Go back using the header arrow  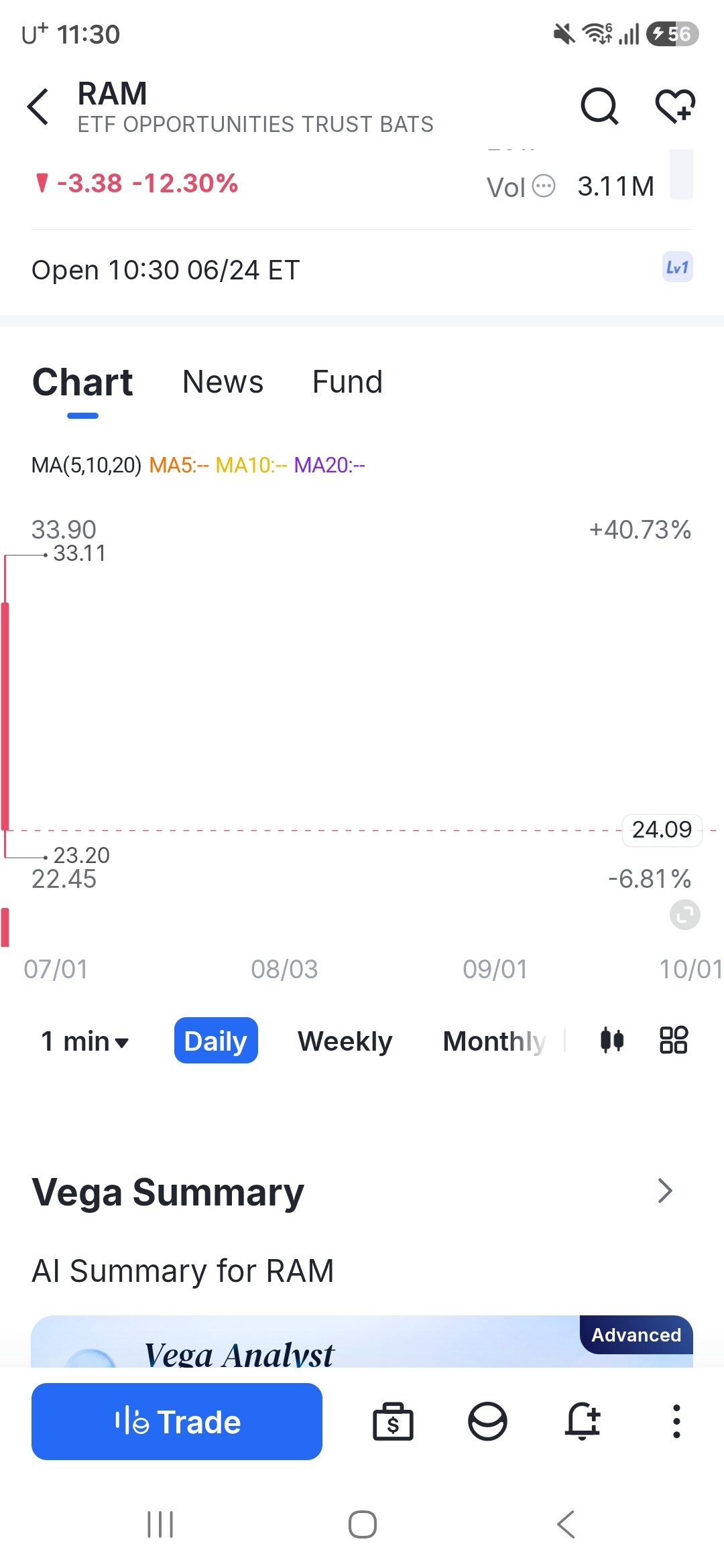(x=38, y=107)
